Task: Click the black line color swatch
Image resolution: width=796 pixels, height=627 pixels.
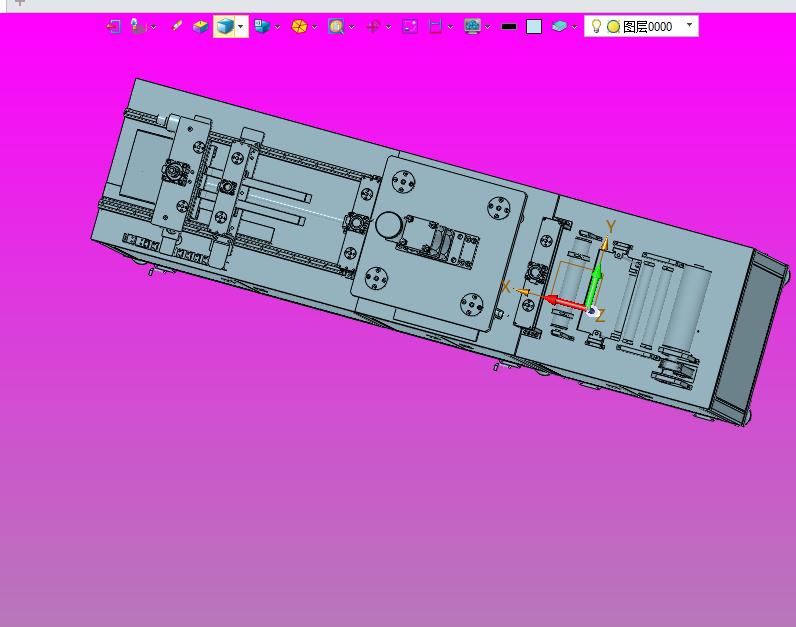Action: pyautogui.click(x=509, y=27)
